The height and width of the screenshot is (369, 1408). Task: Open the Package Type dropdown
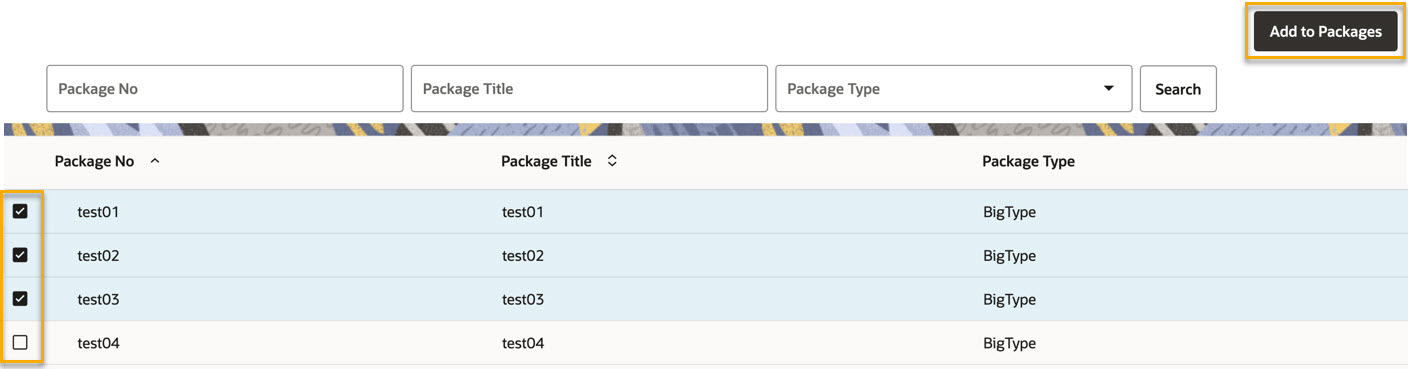point(954,89)
